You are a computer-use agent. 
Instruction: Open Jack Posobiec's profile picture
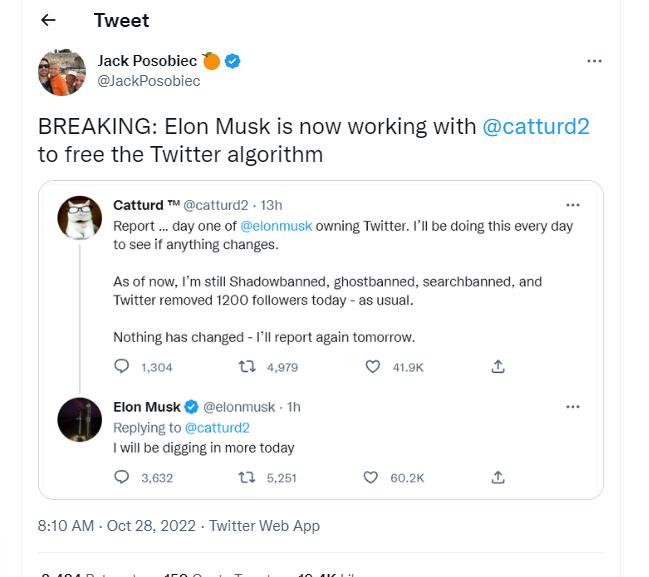62,72
